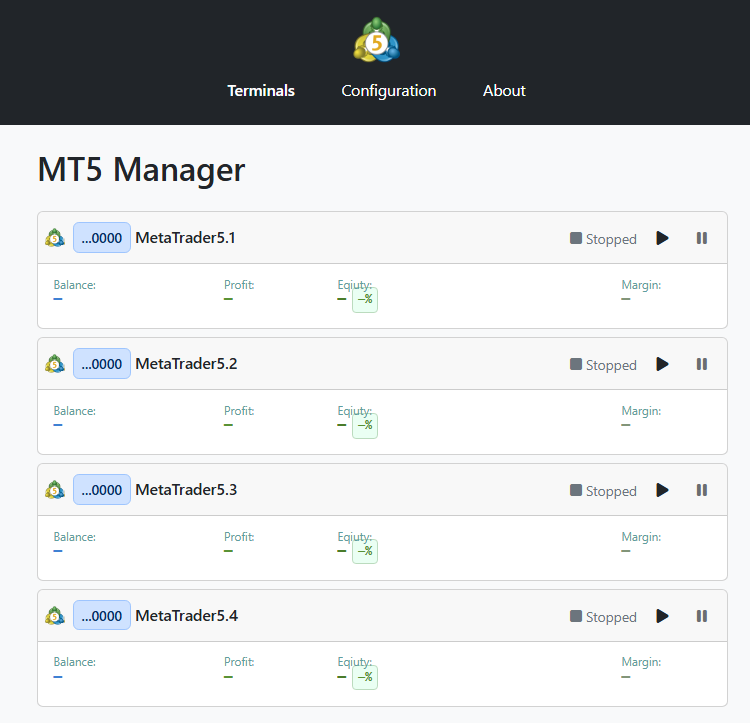Click the equity percent badge in MetaTrader5.4

coord(365,677)
